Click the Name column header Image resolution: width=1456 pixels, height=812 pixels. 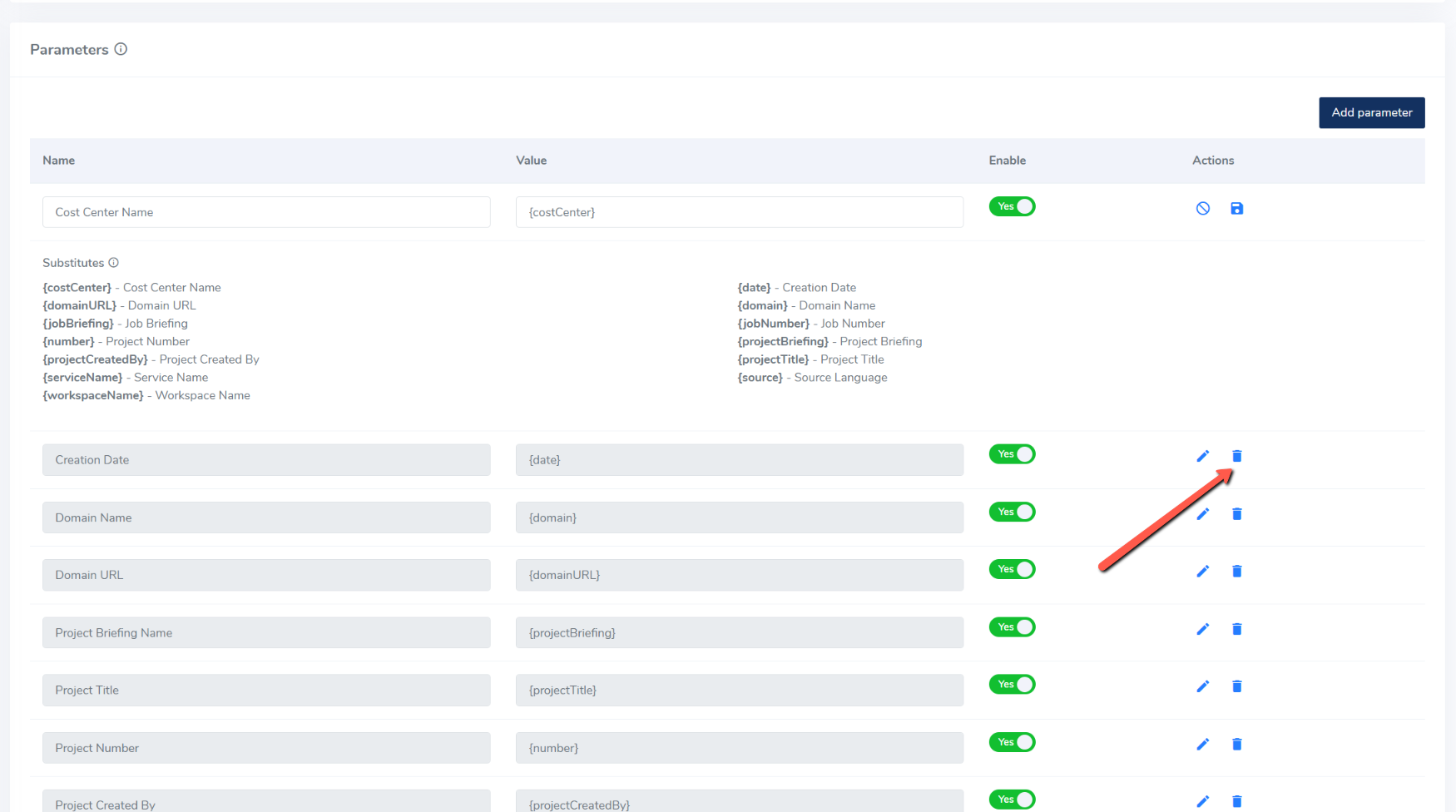point(58,161)
